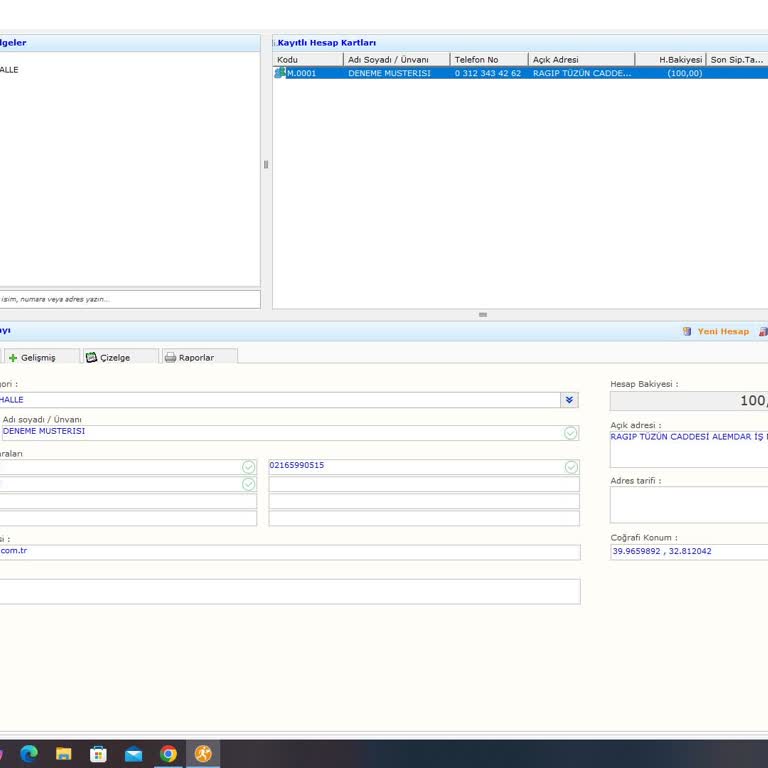Click the green check next to 02165990515
This screenshot has height=768, width=768.
pos(570,467)
